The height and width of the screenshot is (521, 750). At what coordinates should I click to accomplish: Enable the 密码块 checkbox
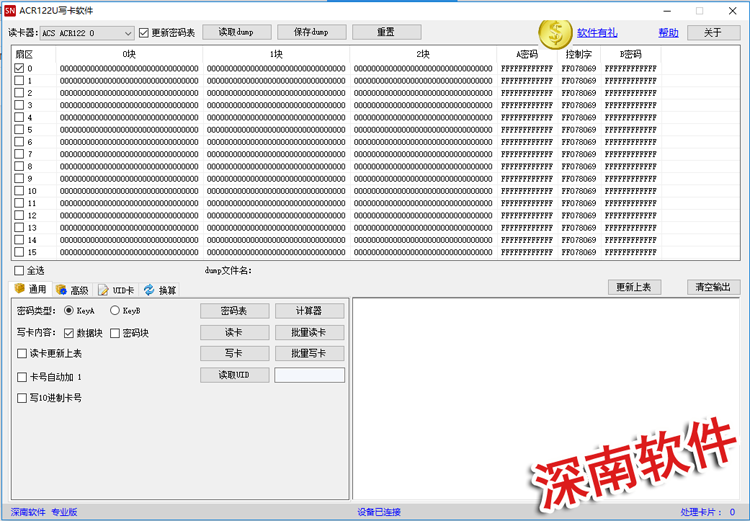(115, 333)
